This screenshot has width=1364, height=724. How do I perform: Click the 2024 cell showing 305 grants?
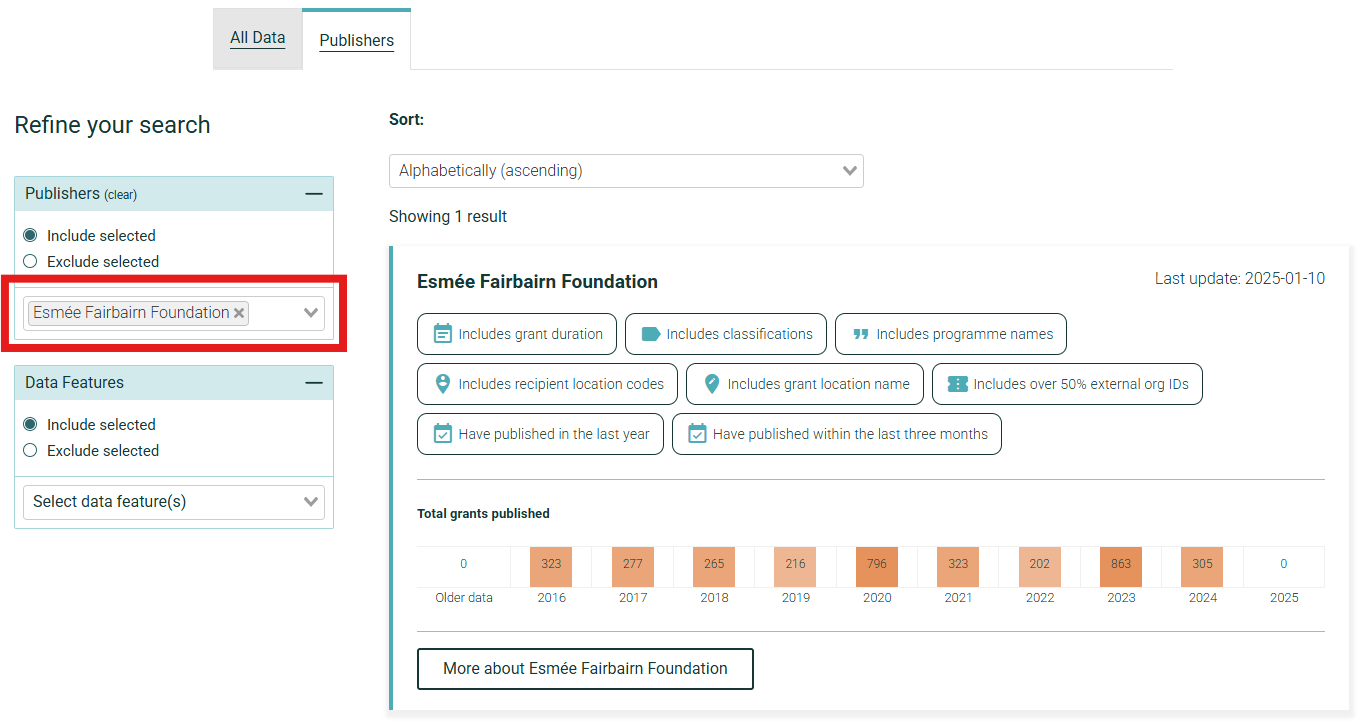pyautogui.click(x=1202, y=566)
